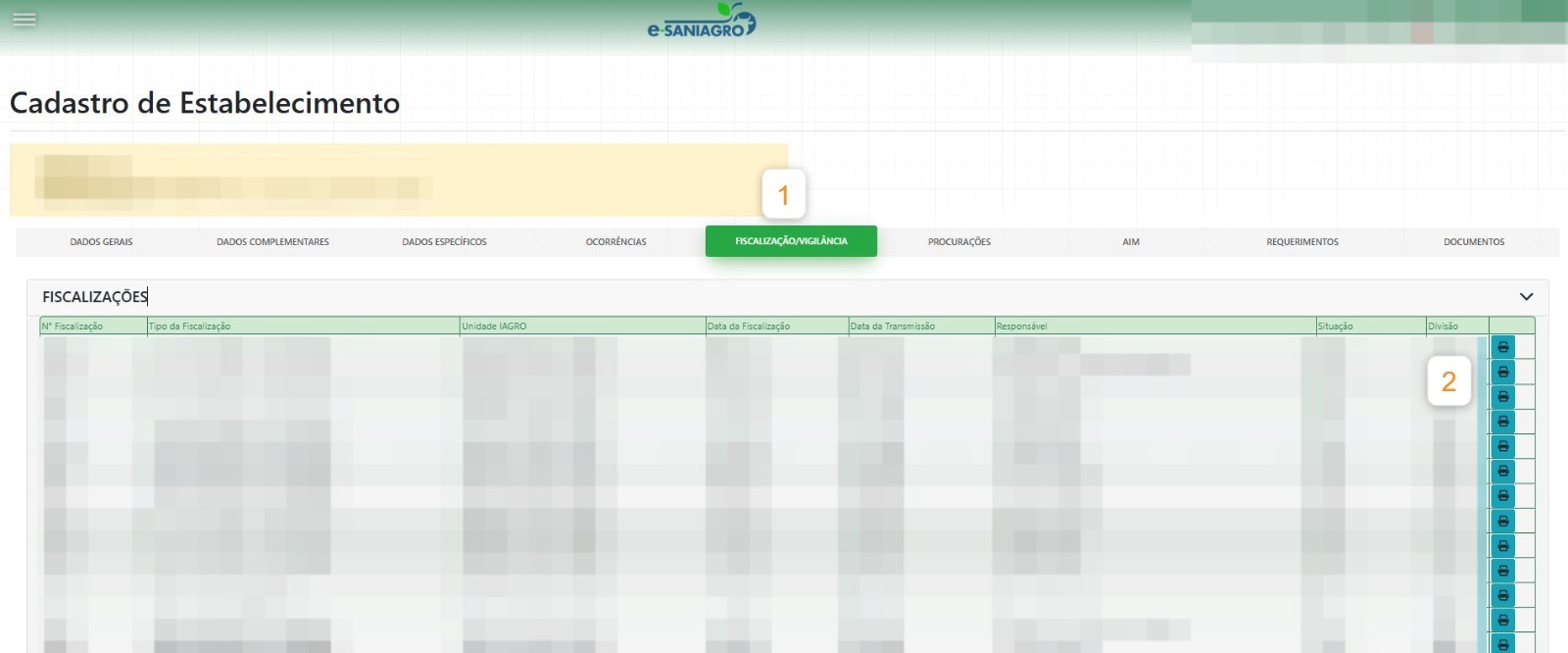This screenshot has height=653, width=1568.
Task: Go to the Ocorrências tab
Action: tap(615, 242)
